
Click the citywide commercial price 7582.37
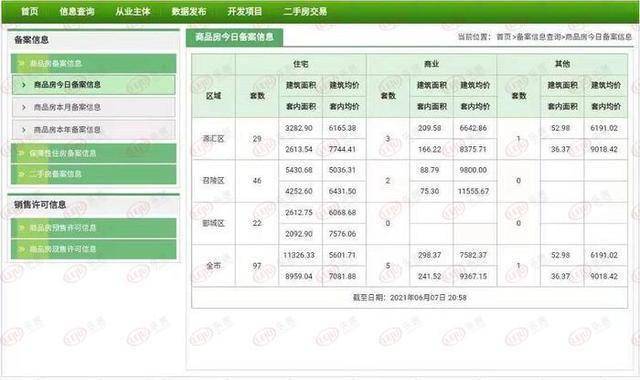[x=473, y=255]
